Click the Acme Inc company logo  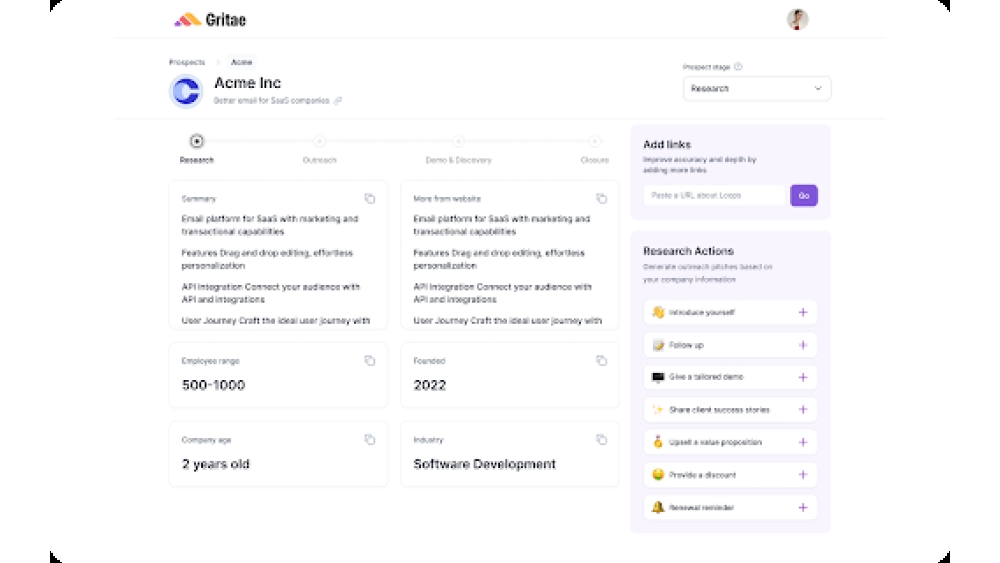pyautogui.click(x=186, y=91)
